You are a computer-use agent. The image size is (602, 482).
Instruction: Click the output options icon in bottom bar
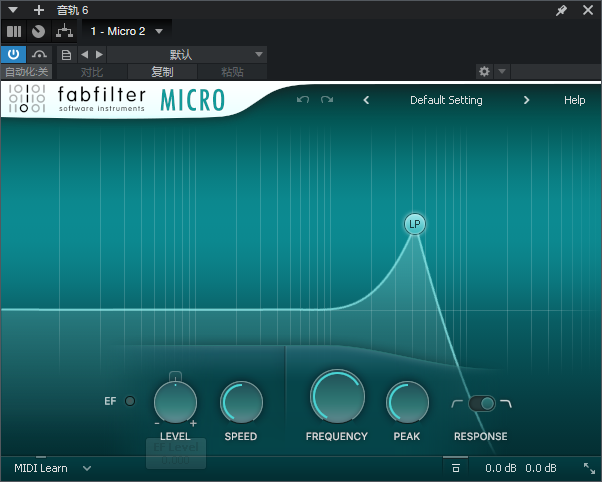[x=455, y=468]
